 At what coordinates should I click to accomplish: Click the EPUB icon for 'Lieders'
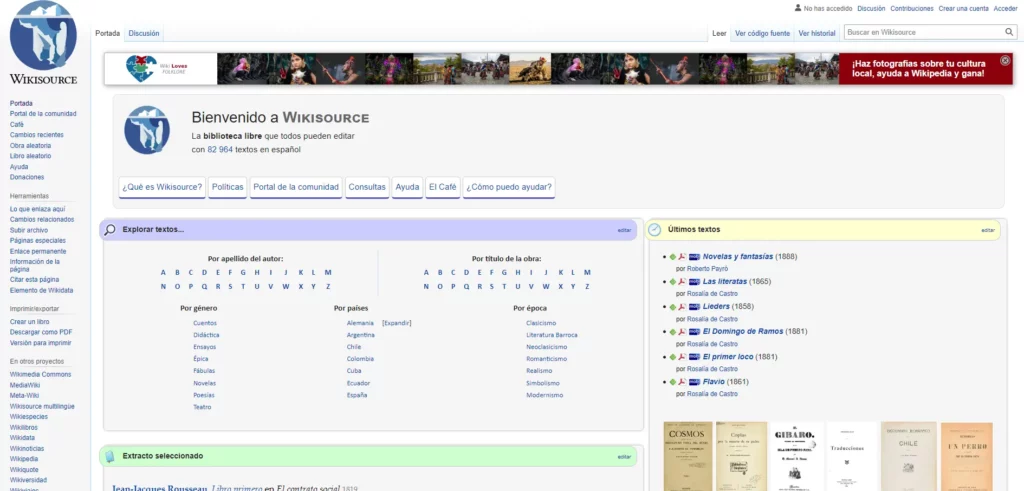tap(694, 307)
